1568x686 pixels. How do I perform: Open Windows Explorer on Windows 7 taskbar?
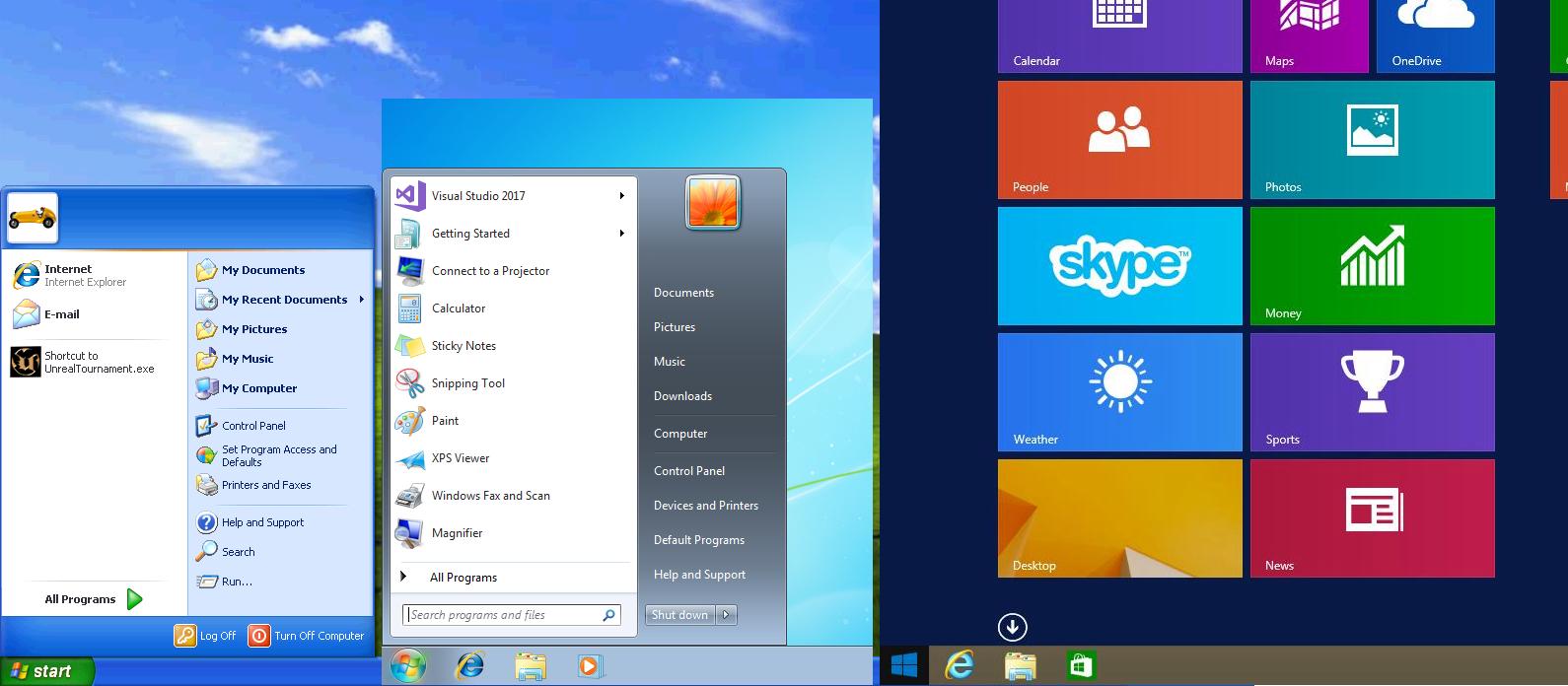531,667
